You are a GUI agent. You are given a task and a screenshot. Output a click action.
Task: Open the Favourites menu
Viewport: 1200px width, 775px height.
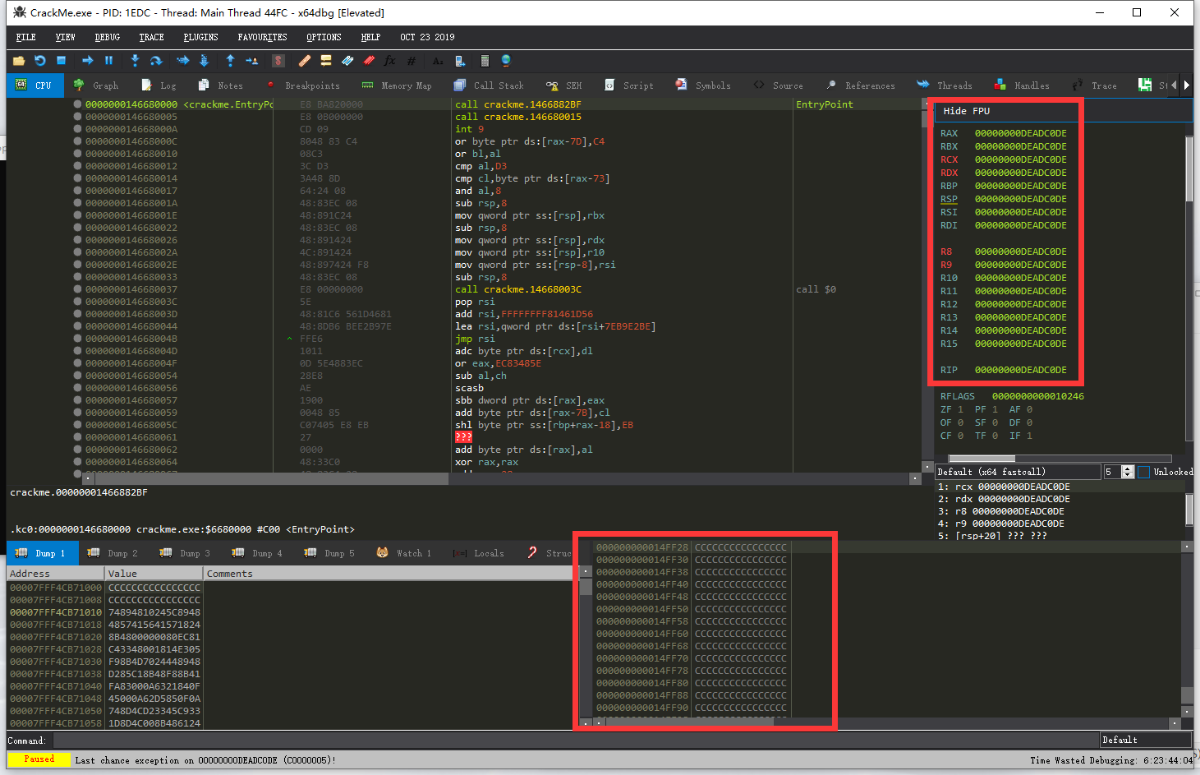(262, 37)
